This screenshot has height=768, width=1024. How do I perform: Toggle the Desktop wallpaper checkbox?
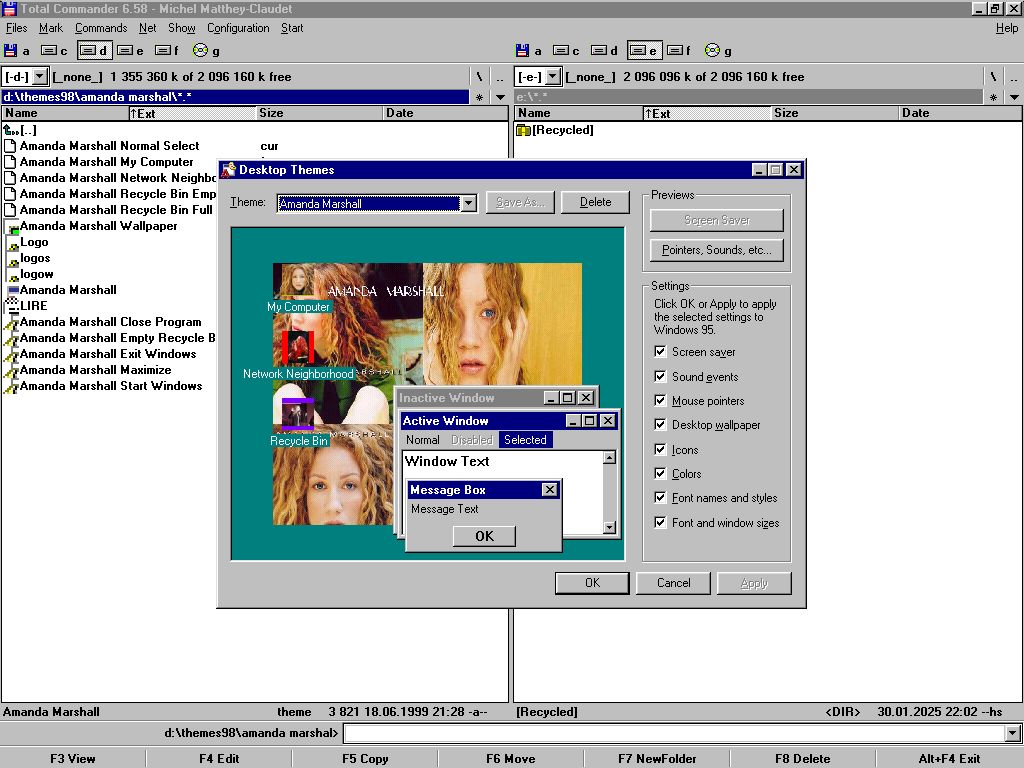(x=660, y=425)
